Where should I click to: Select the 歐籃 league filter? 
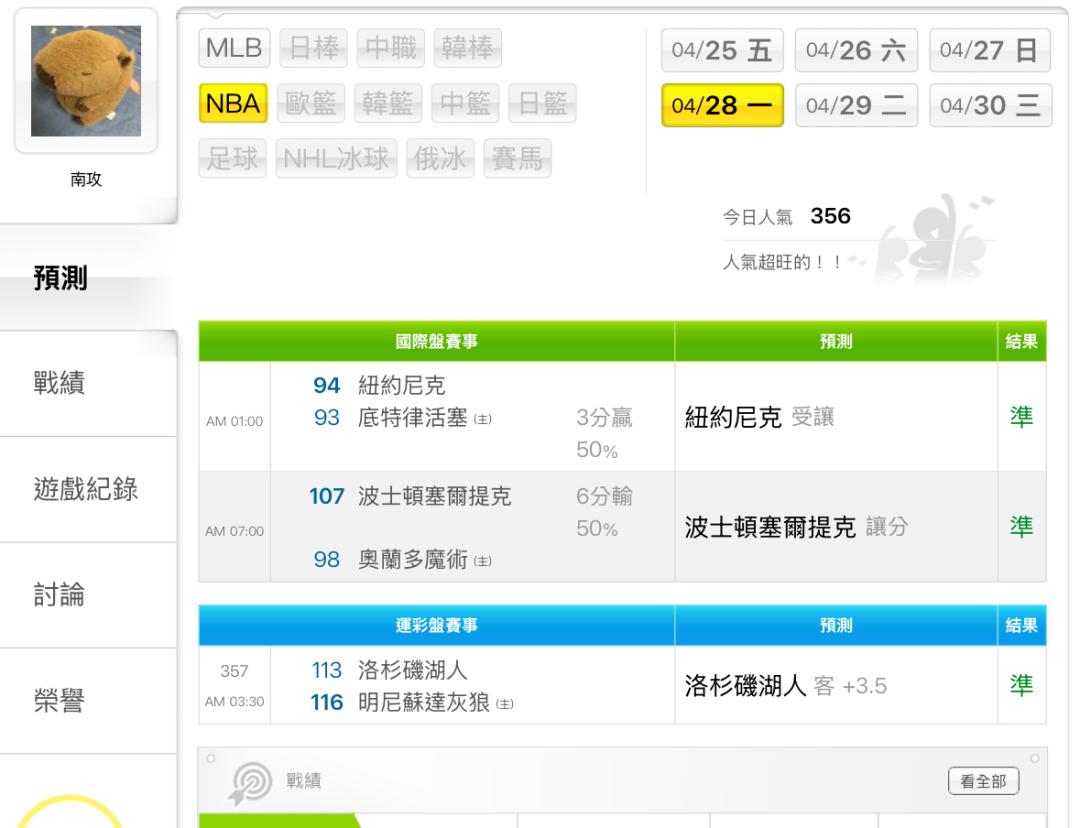311,103
